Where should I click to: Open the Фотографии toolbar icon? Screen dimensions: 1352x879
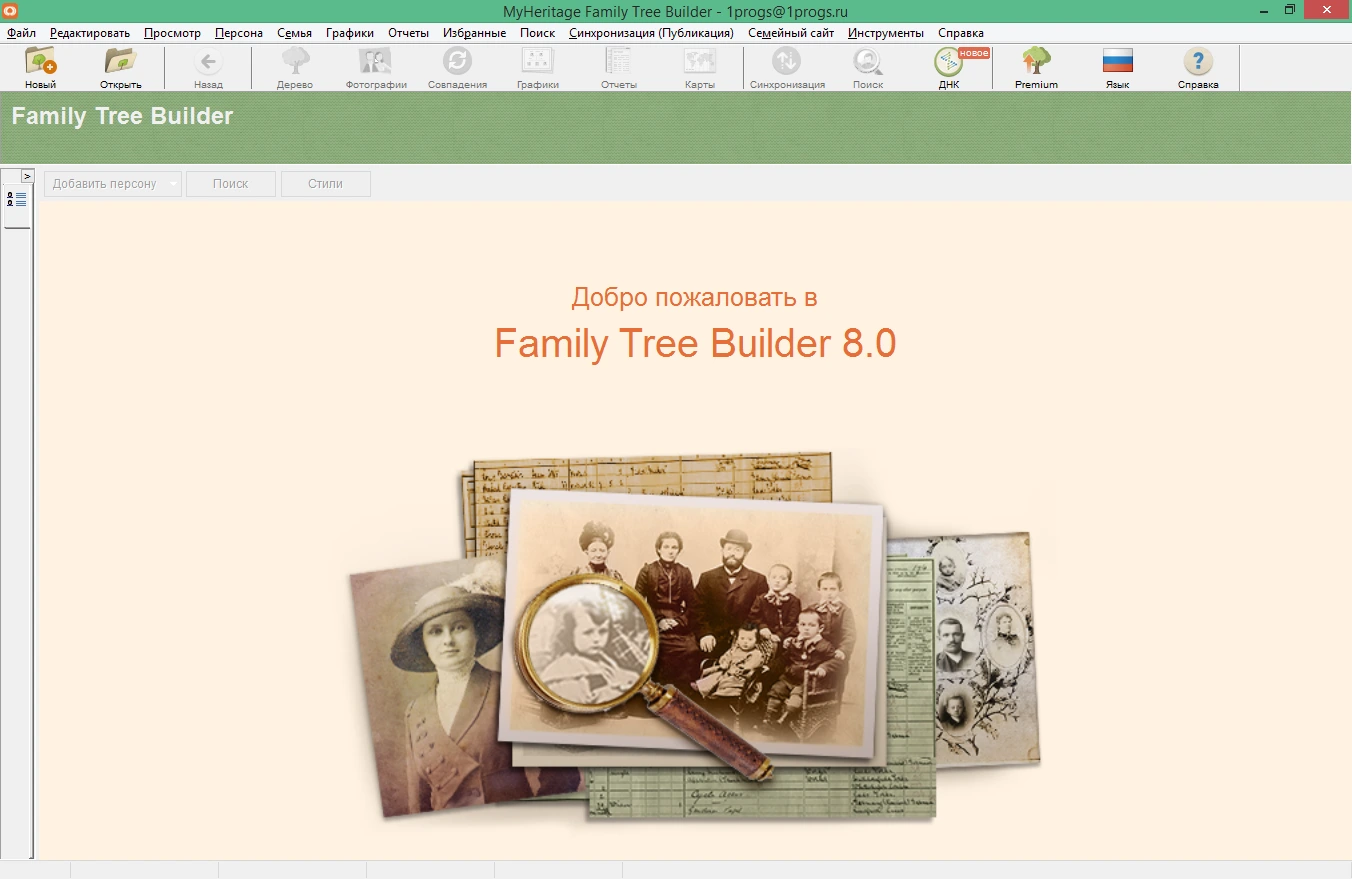[376, 67]
